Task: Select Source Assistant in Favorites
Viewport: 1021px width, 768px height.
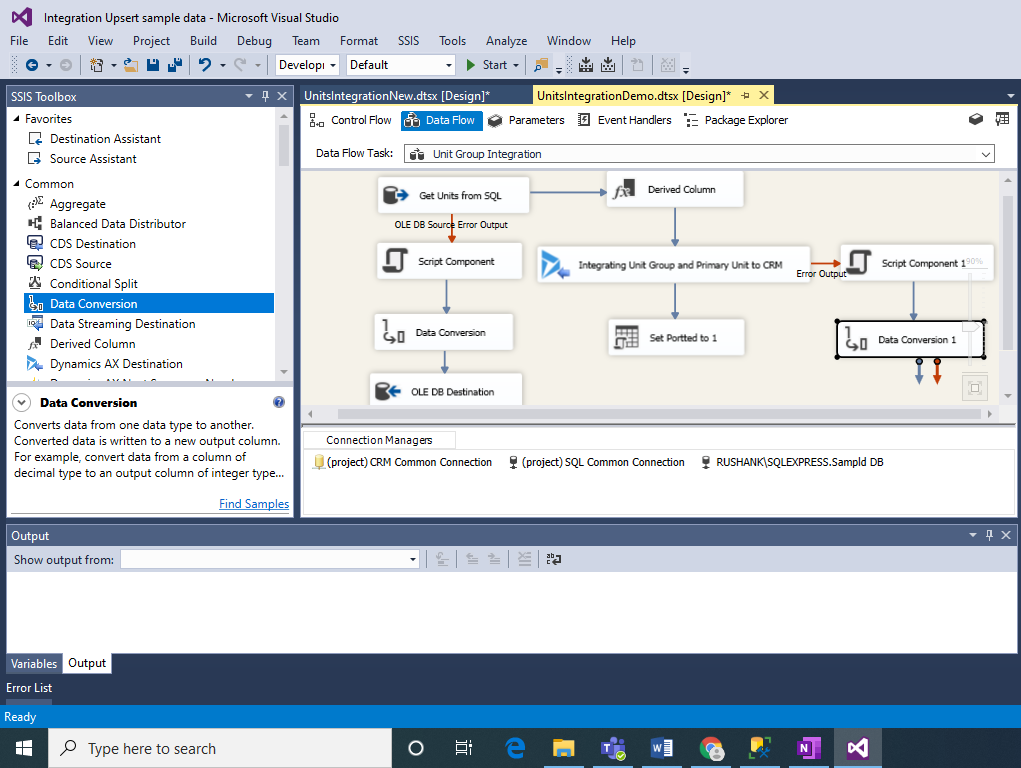Action: (93, 159)
